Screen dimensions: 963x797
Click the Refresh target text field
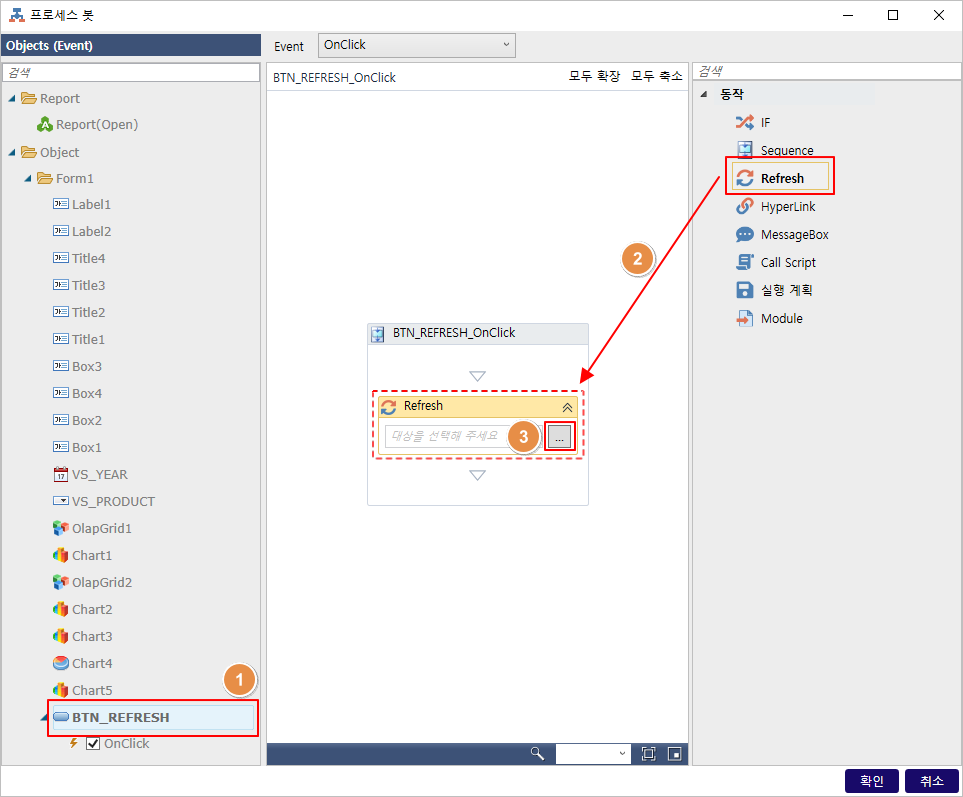point(464,436)
